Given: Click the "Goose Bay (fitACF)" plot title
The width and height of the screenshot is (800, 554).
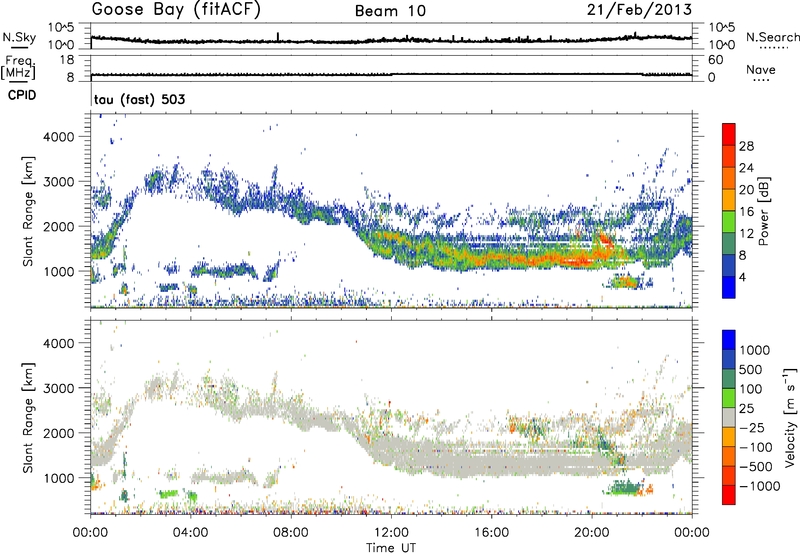Looking at the screenshot, I should [176, 10].
